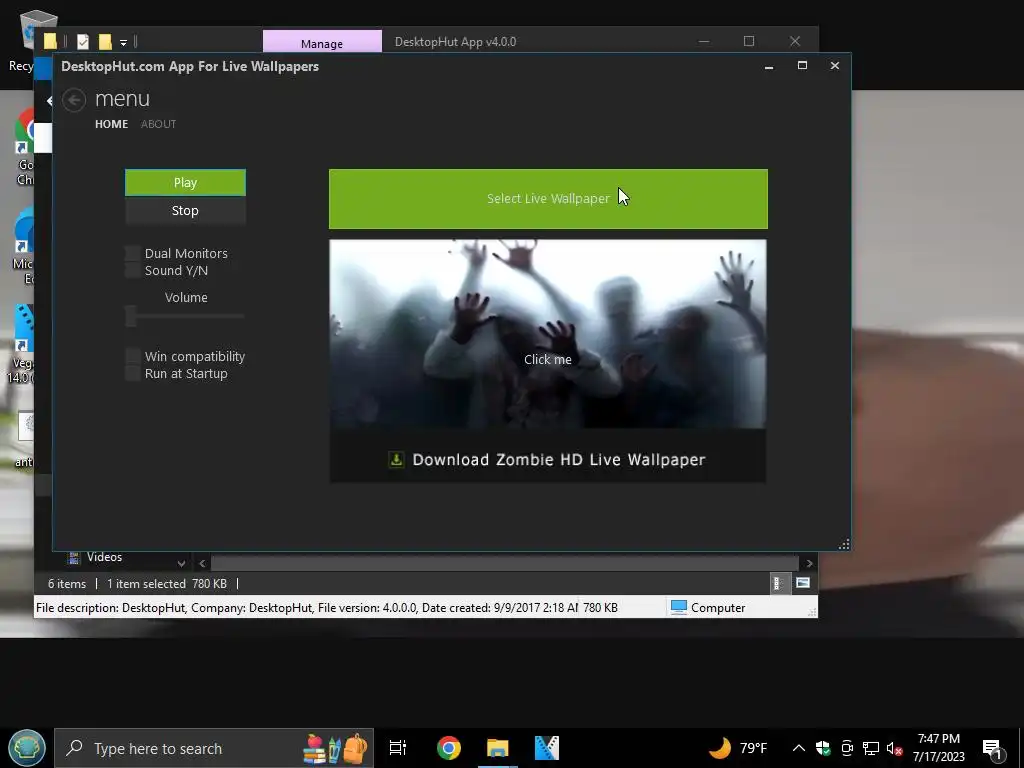The image size is (1024, 768).
Task: Open Microsoft Edge desktop shortcut
Action: coord(24,246)
